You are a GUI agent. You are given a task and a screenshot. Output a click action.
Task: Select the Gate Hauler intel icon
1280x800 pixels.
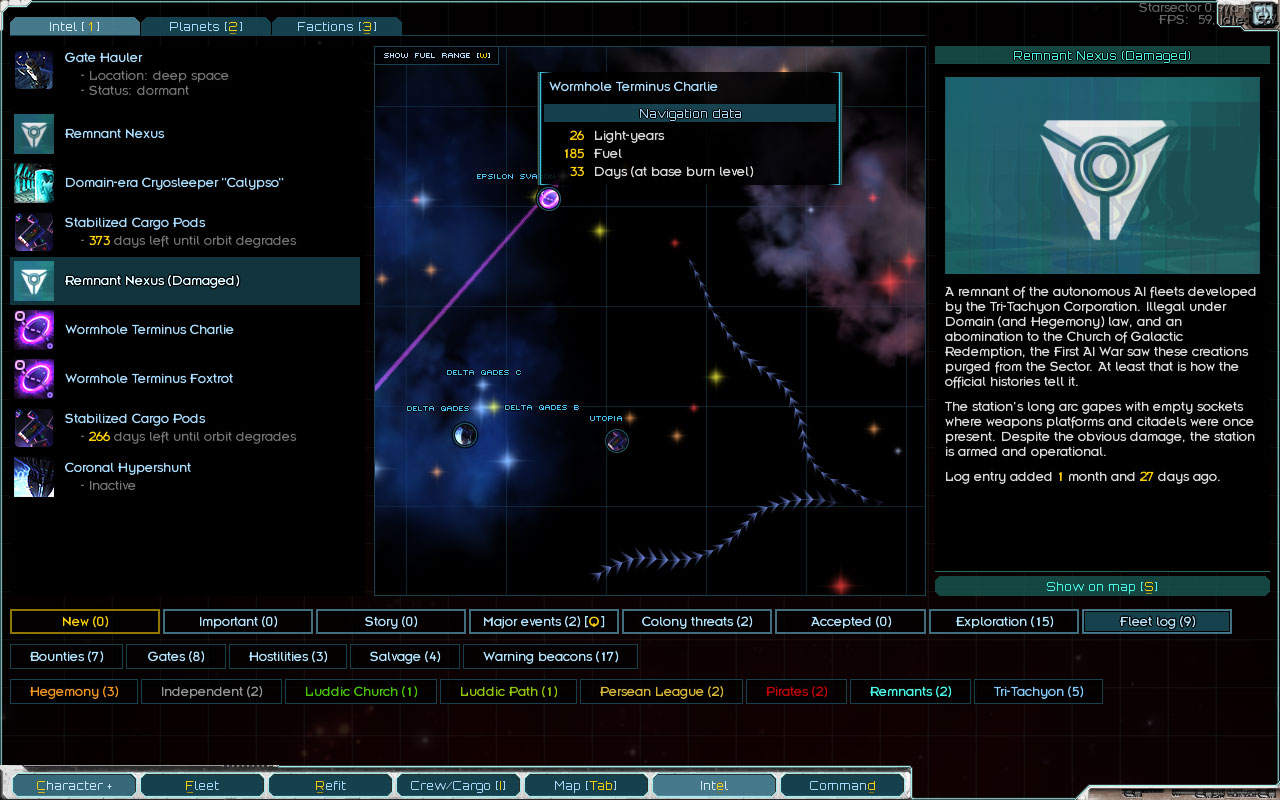[x=34, y=73]
